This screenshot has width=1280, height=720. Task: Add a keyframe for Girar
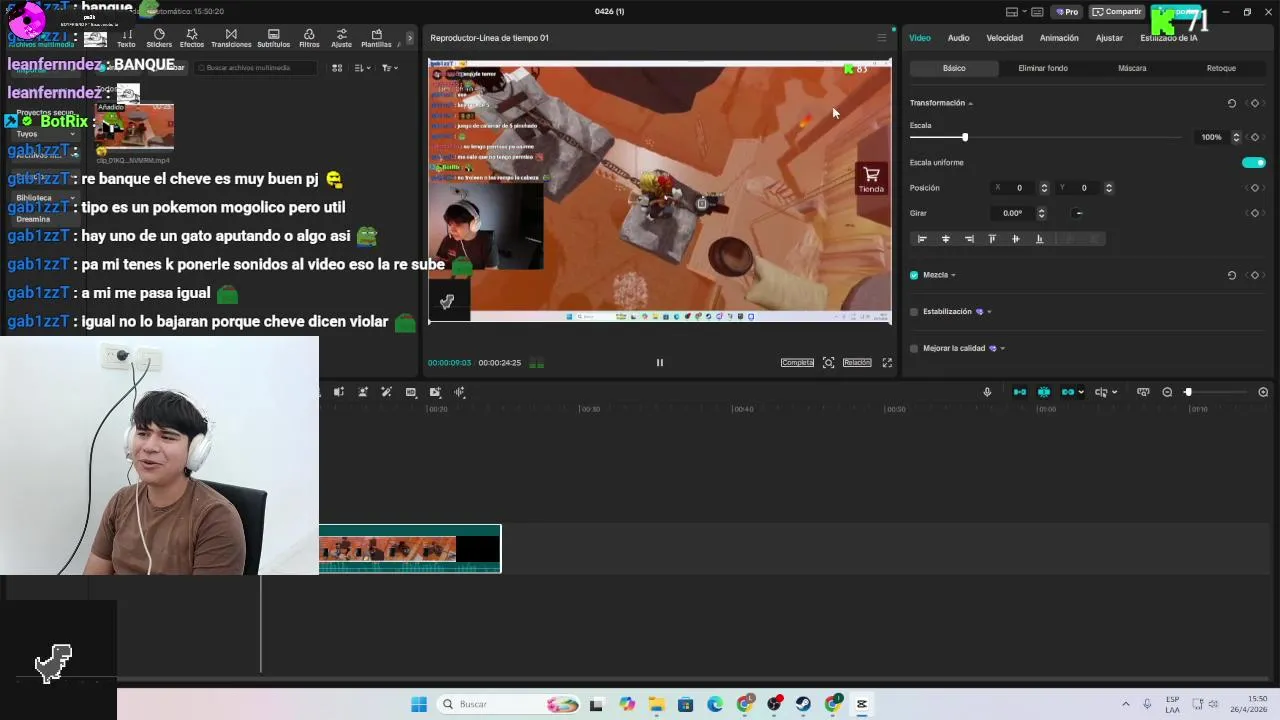[x=1255, y=213]
